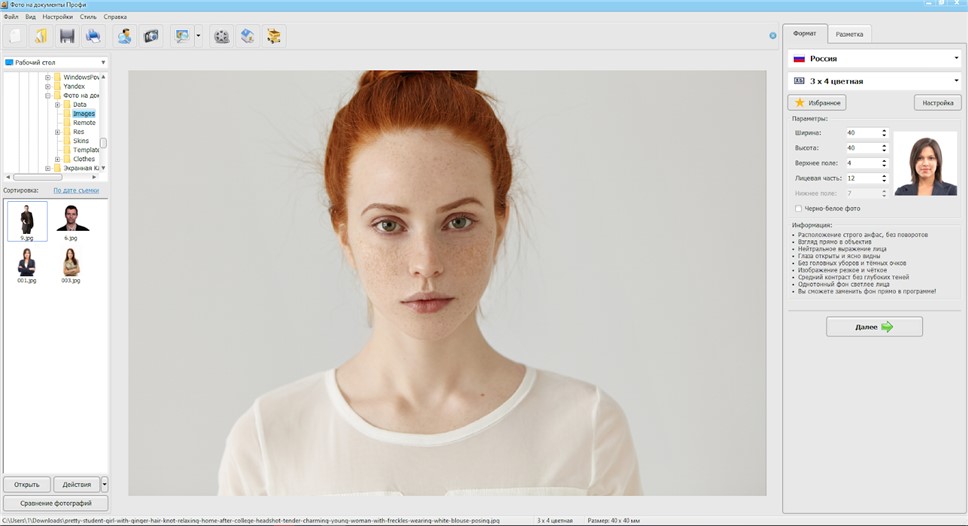Click the Верхнее поле stepper arrows
This screenshot has width=968, height=526.
click(x=884, y=163)
